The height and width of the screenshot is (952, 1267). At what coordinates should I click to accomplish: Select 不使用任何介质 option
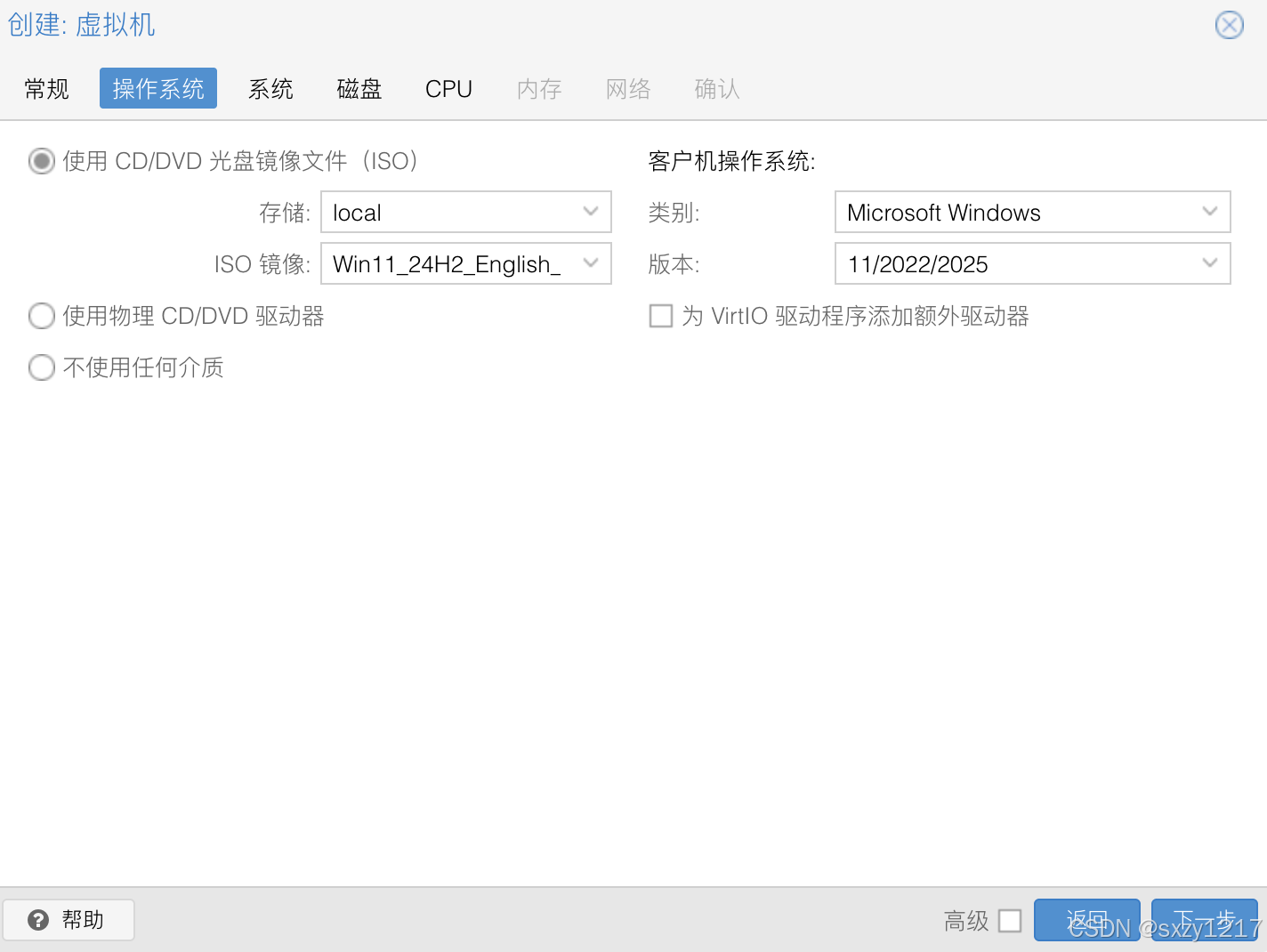42,367
